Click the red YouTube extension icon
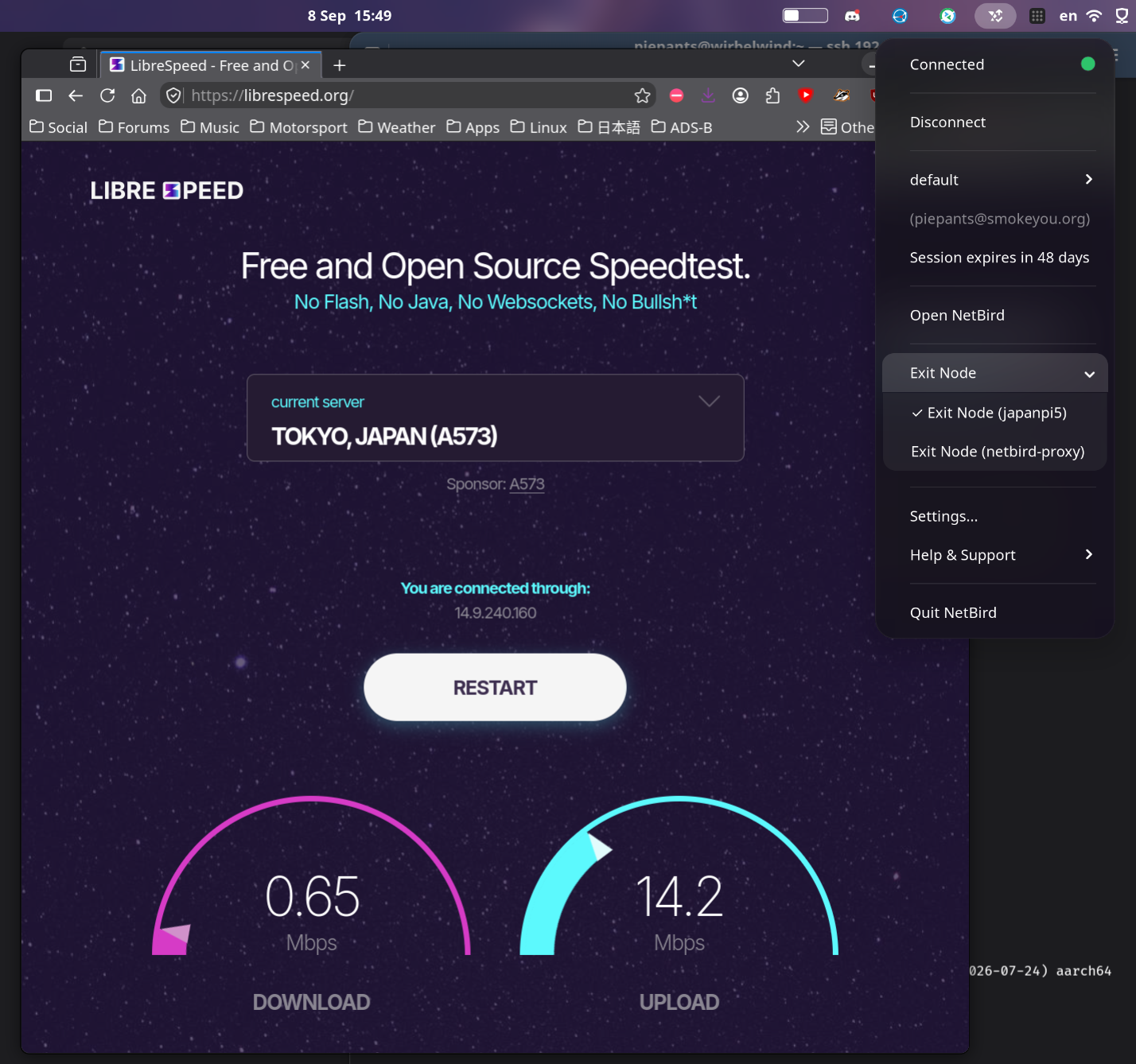Image resolution: width=1136 pixels, height=1064 pixels. coord(806,95)
